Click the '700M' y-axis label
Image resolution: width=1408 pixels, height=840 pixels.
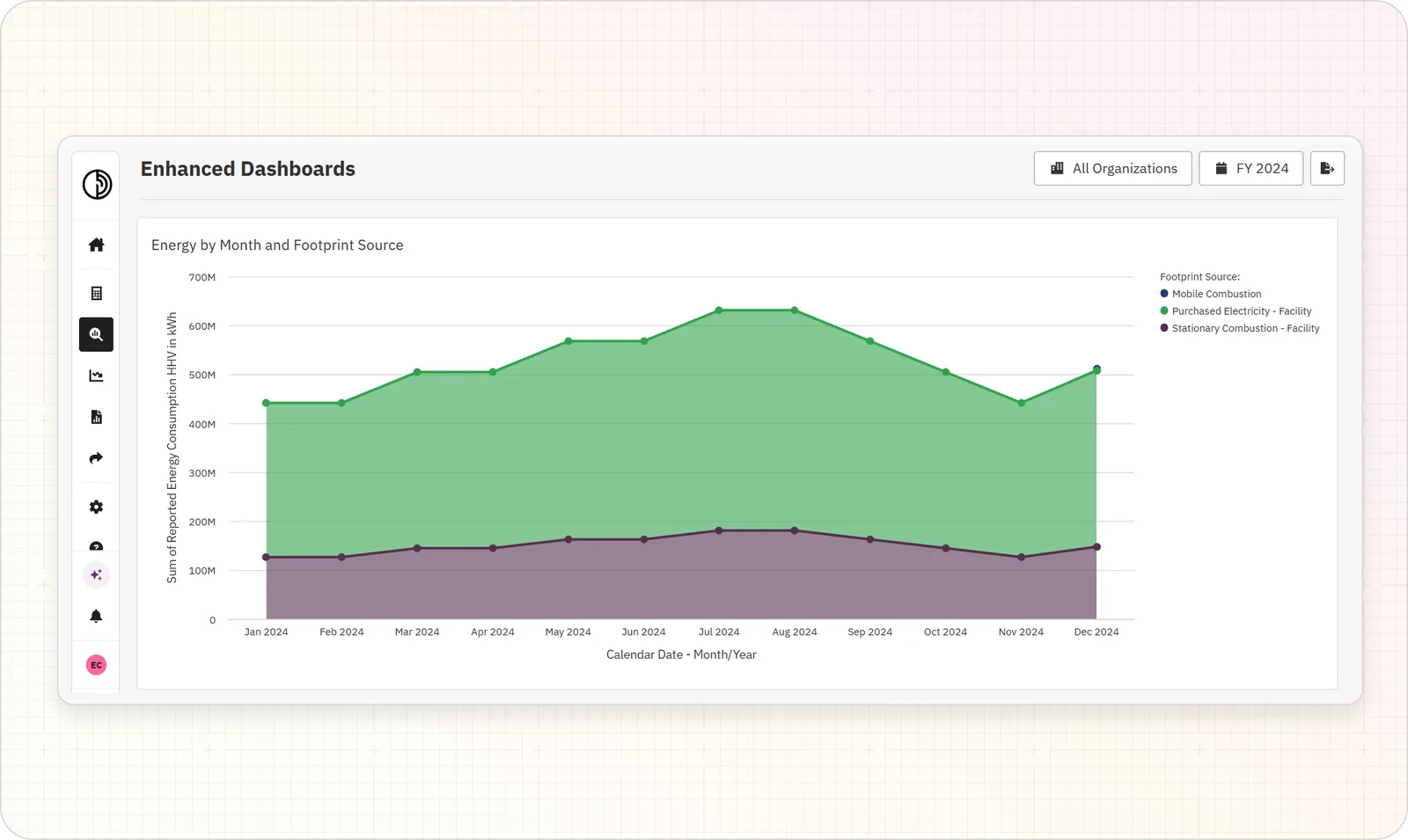tap(202, 277)
